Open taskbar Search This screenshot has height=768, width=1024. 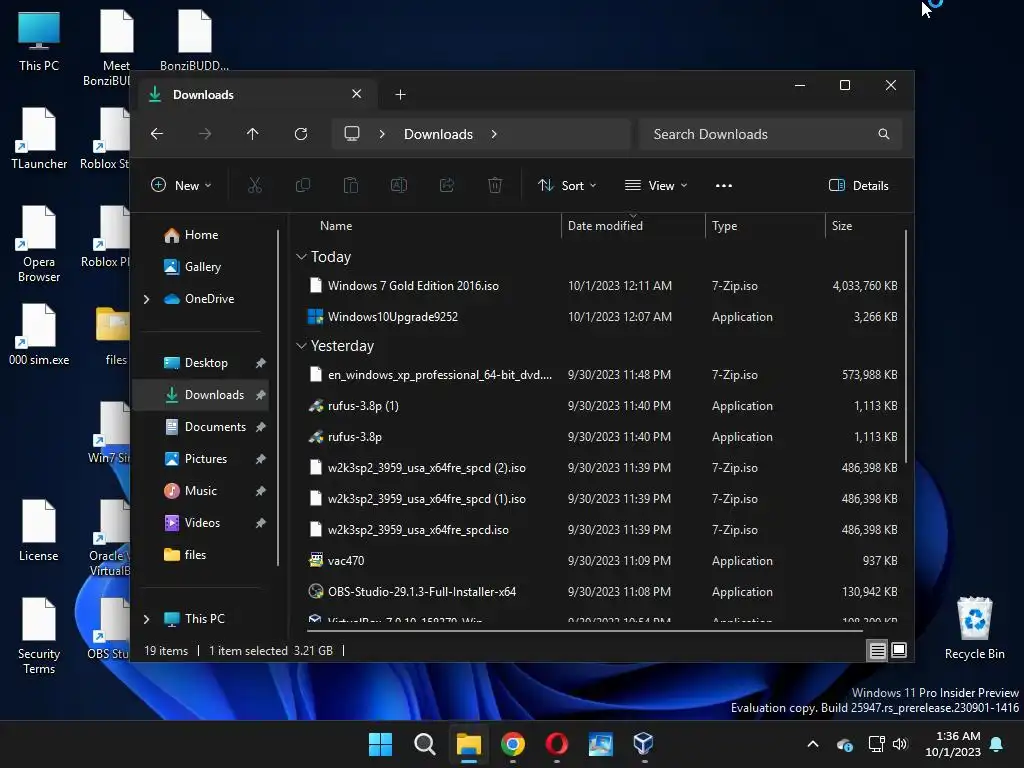click(x=424, y=744)
